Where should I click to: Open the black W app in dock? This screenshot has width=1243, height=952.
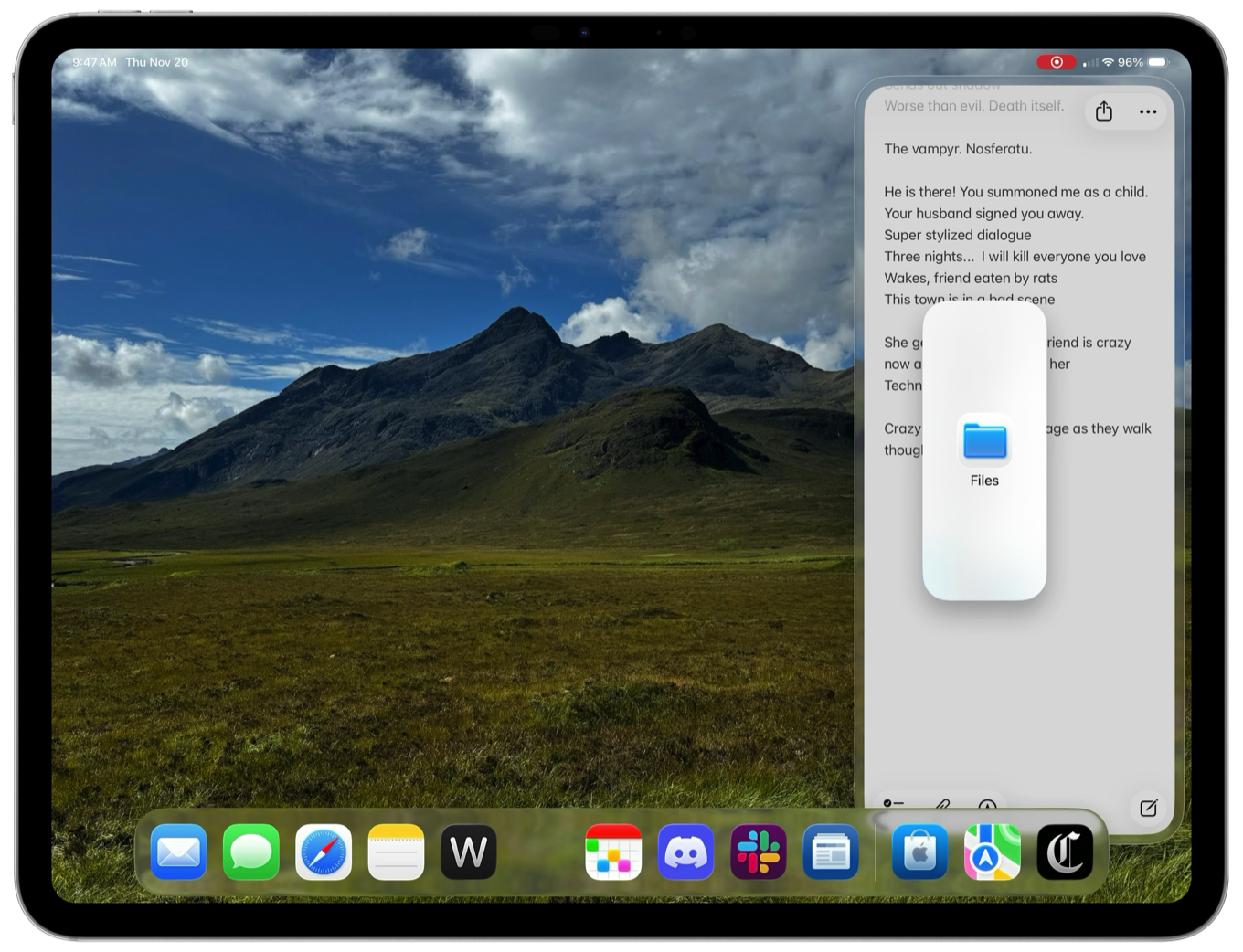(x=469, y=852)
